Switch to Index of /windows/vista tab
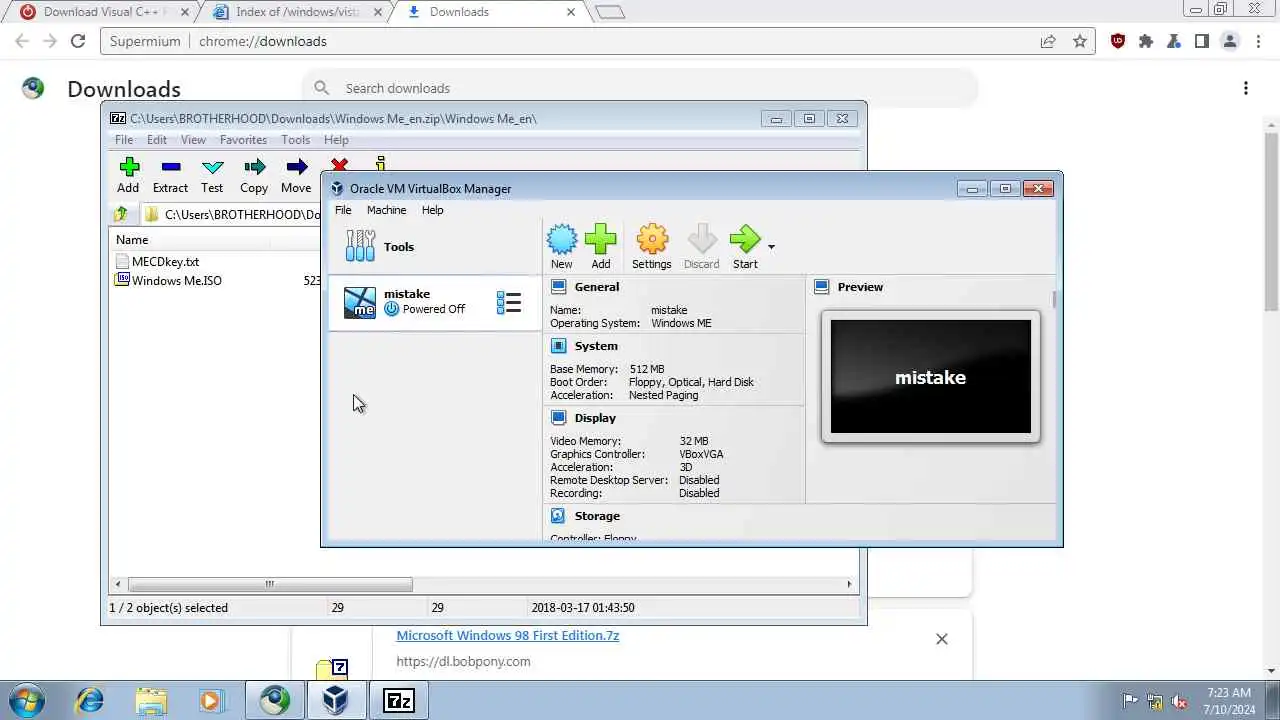Image resolution: width=1280 pixels, height=720 pixels. coord(297,12)
